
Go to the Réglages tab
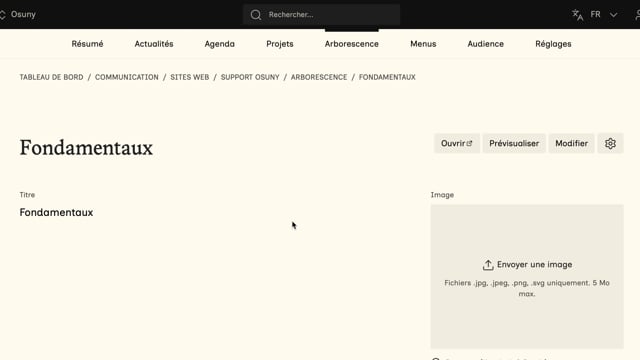[x=553, y=44]
